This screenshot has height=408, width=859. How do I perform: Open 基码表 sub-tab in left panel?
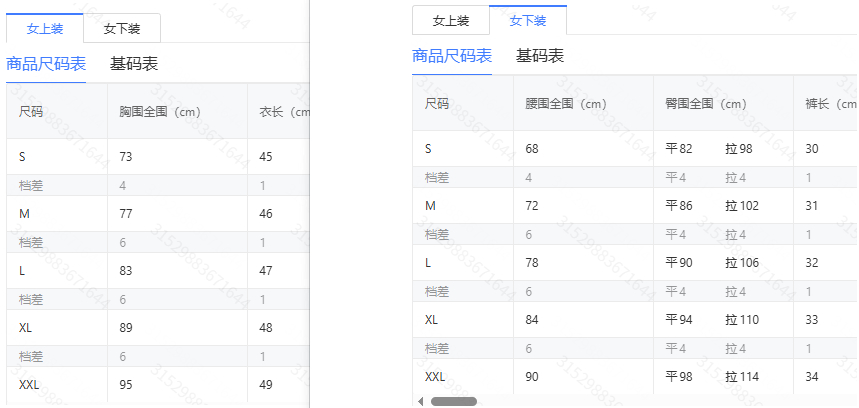coord(134,64)
